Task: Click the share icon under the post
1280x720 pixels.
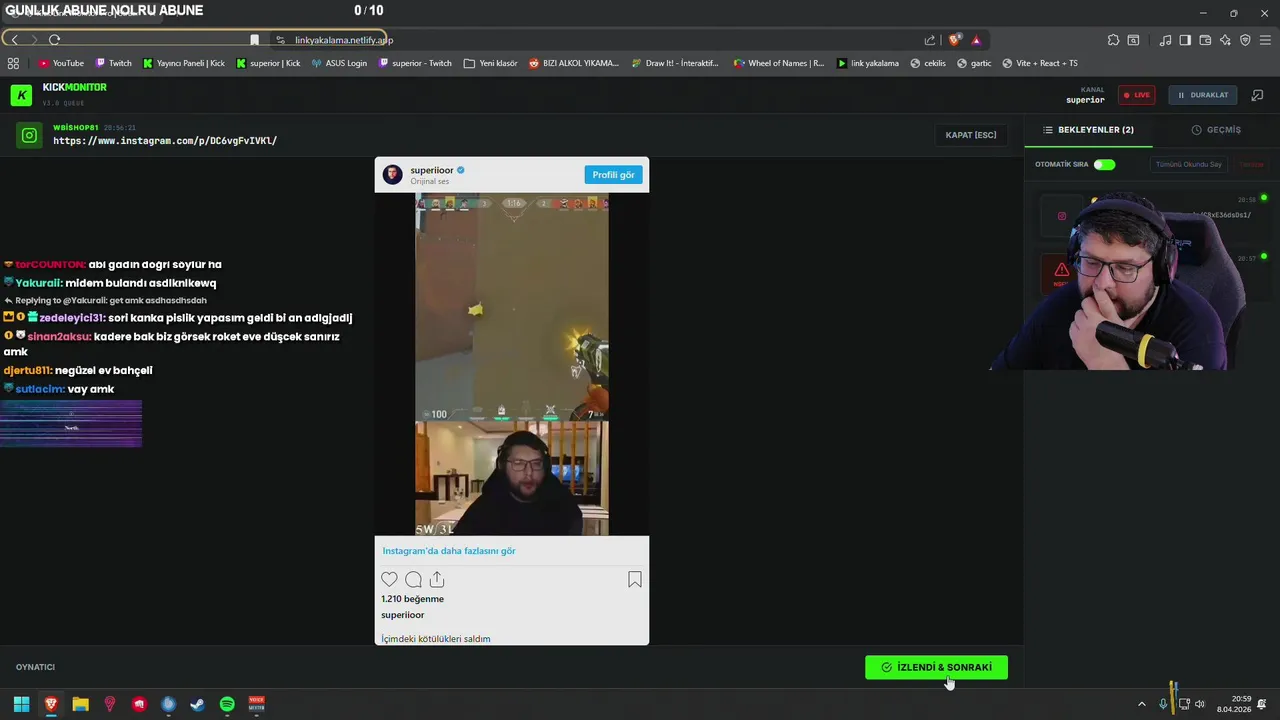Action: 437,580
